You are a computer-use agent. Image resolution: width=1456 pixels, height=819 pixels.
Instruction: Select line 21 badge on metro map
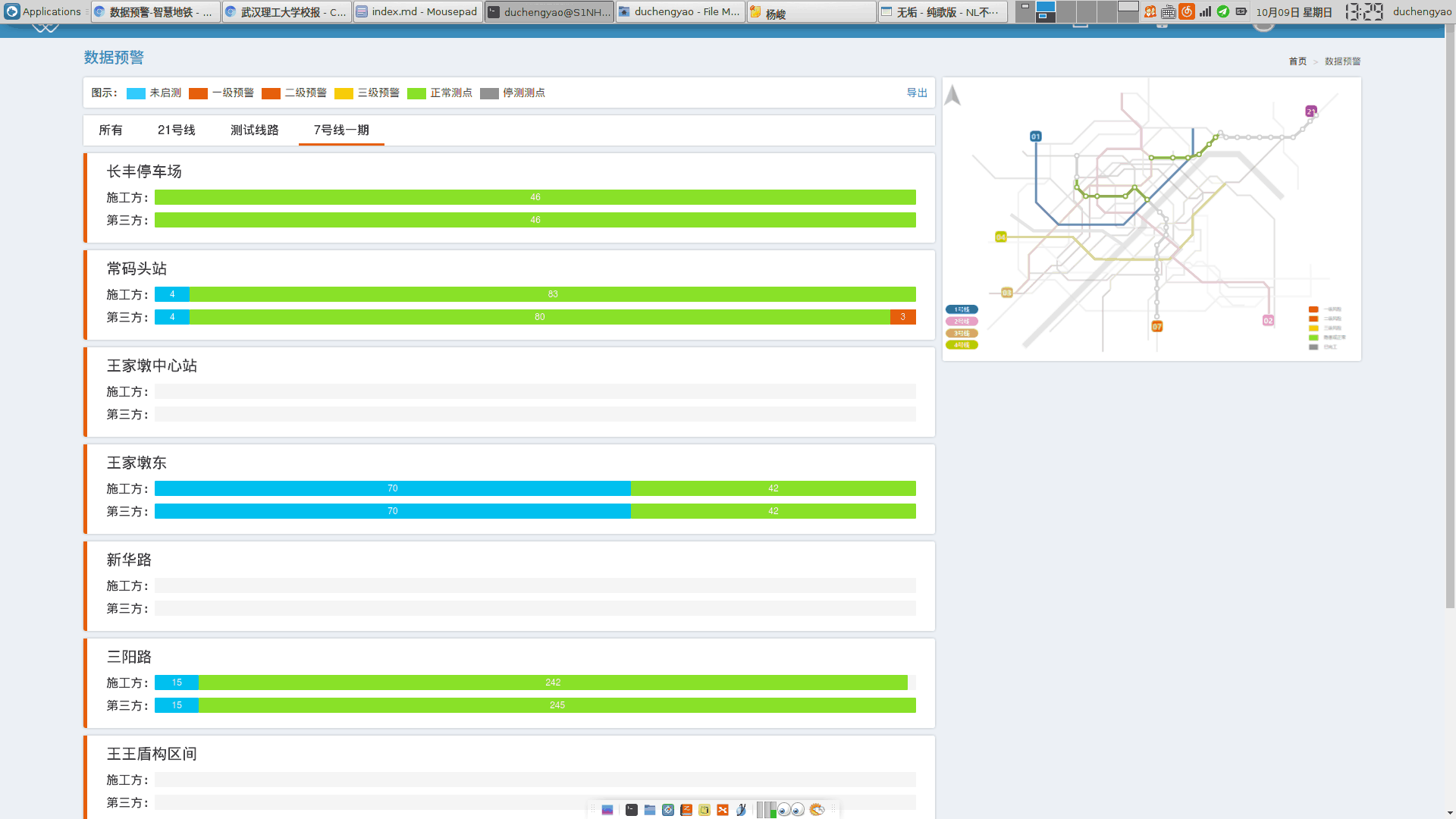[x=1310, y=111]
